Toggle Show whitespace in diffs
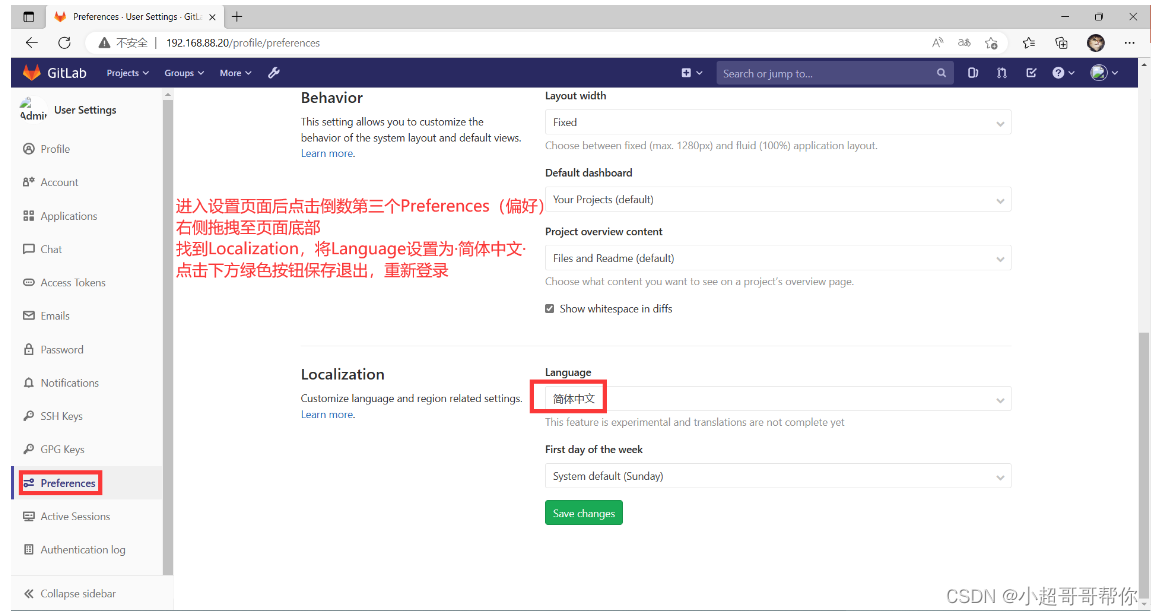Image resolution: width=1153 pixels, height=615 pixels. pyautogui.click(x=549, y=308)
